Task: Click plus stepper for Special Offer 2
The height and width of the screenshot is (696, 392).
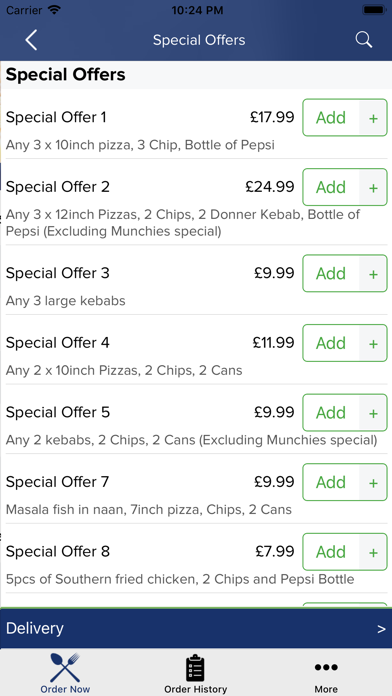Action: click(373, 187)
